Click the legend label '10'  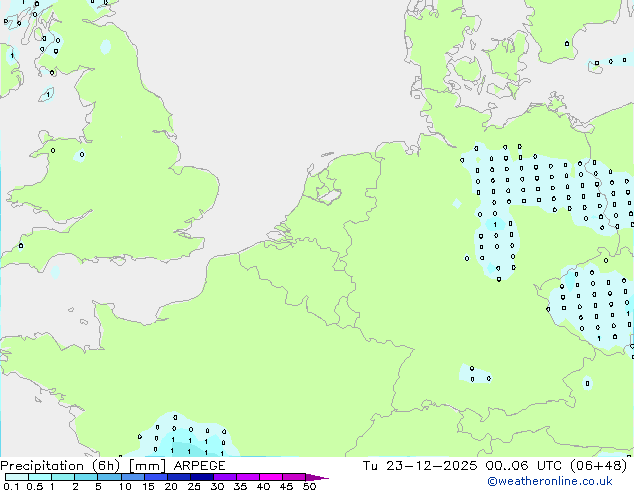[x=125, y=486]
